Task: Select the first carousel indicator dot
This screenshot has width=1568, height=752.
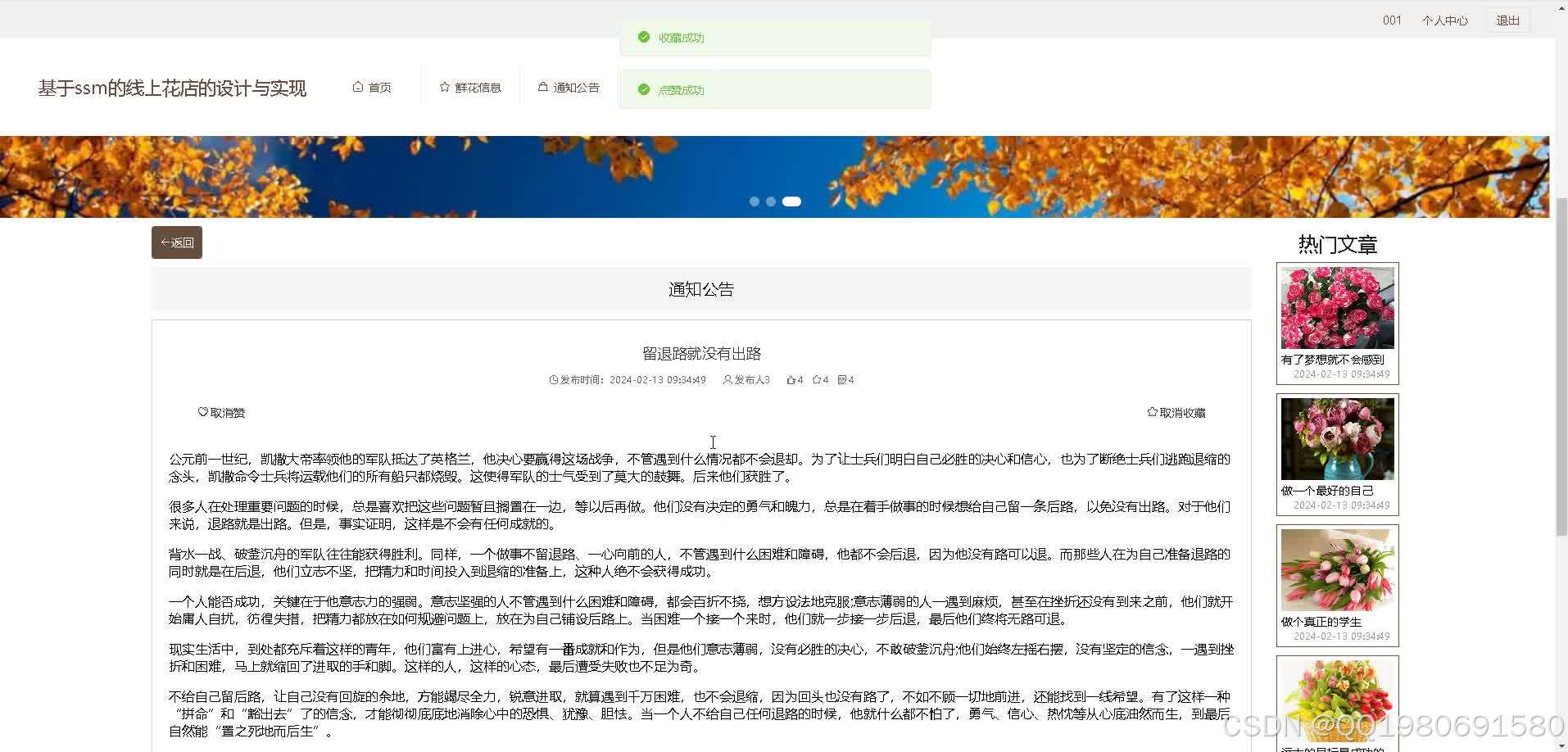Action: (x=754, y=201)
